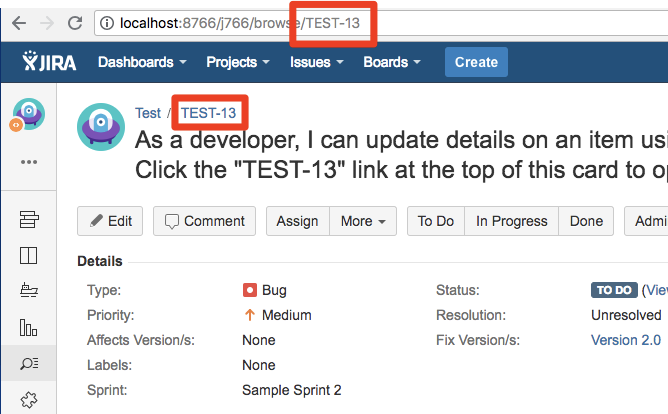This screenshot has width=668, height=414.
Task: Open the Add-ons puzzle icon in sidebar
Action: [29, 400]
